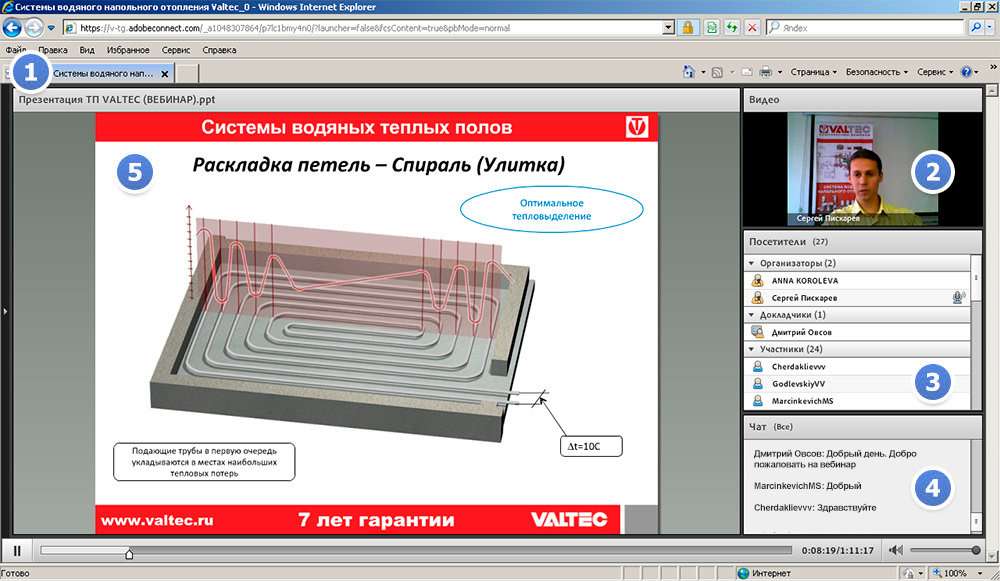Click the host icon beside ANNA KOROLEVA

pyautogui.click(x=758, y=280)
